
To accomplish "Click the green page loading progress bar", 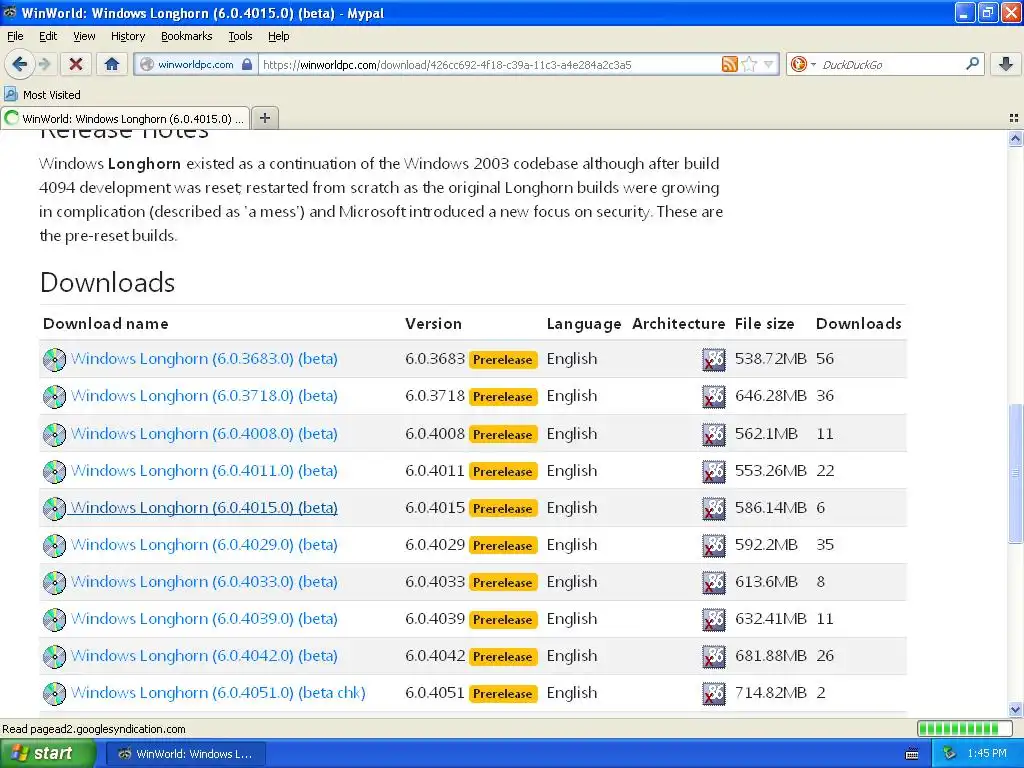I will pos(967,729).
